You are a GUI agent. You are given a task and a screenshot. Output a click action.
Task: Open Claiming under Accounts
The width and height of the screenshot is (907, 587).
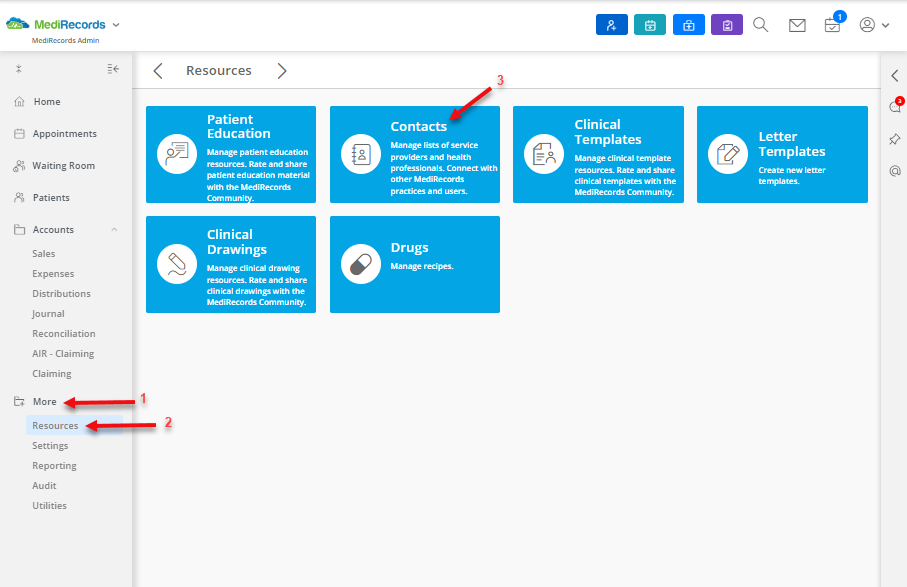52,374
